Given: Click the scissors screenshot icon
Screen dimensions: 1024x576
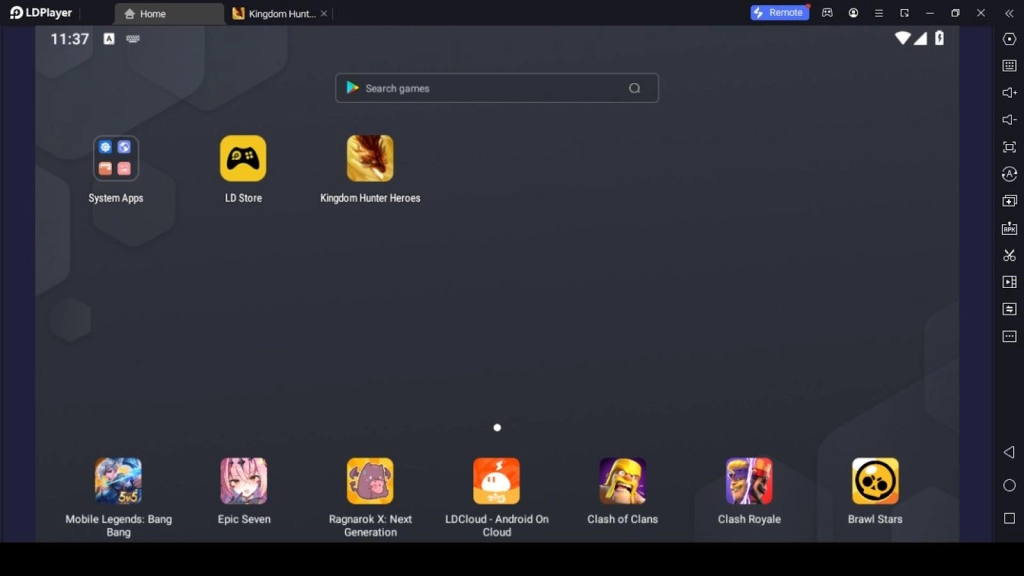Looking at the screenshot, I should (x=1009, y=255).
